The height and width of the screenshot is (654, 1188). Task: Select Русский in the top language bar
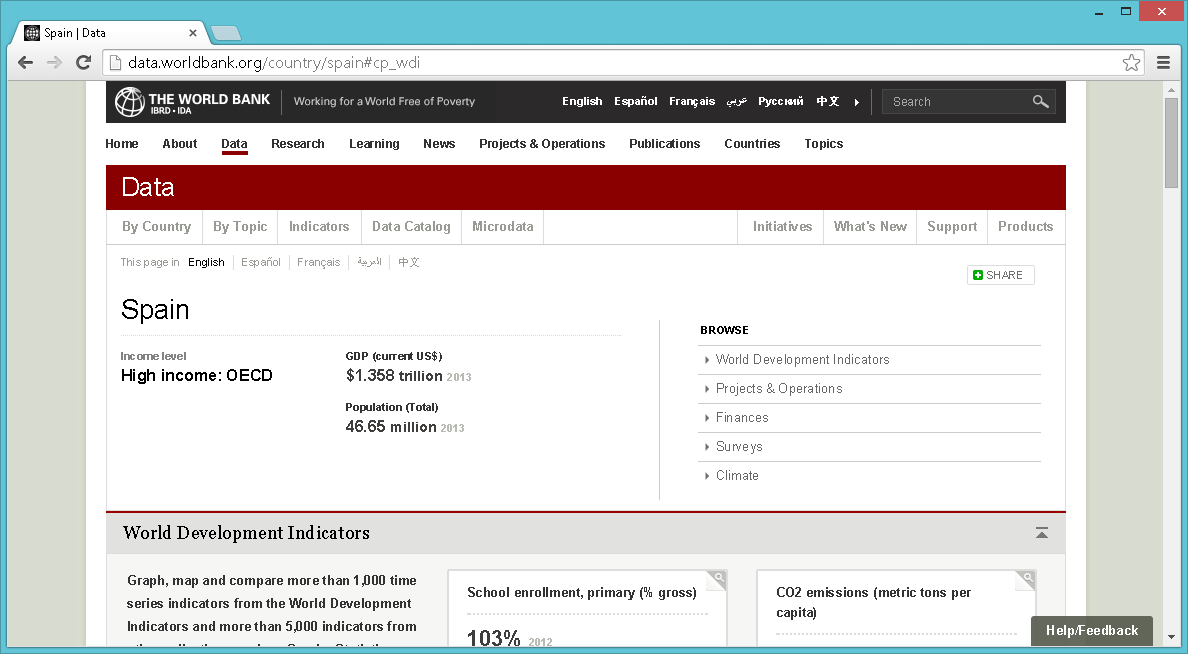pos(780,102)
